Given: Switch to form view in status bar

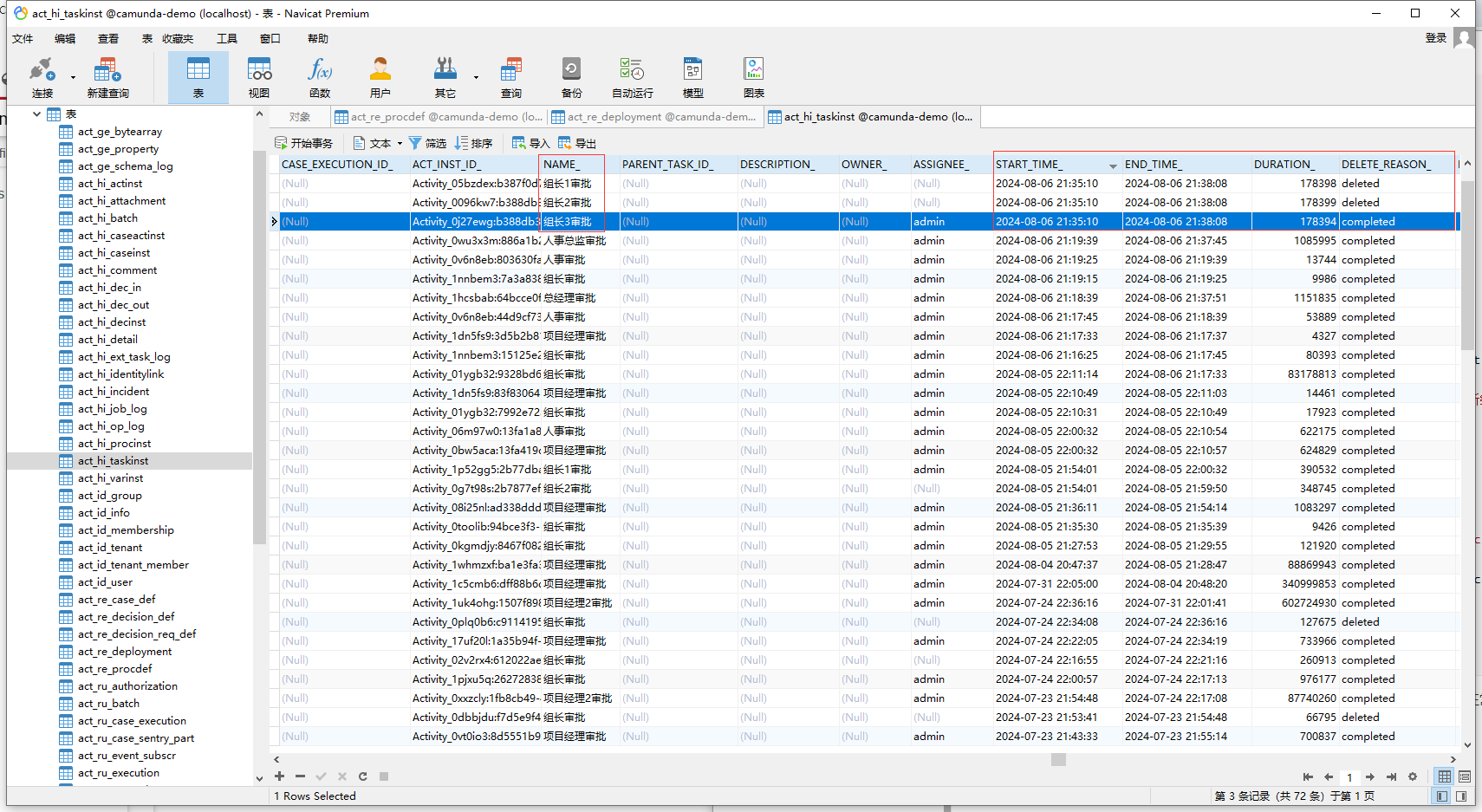Looking at the screenshot, I should 1465,776.
